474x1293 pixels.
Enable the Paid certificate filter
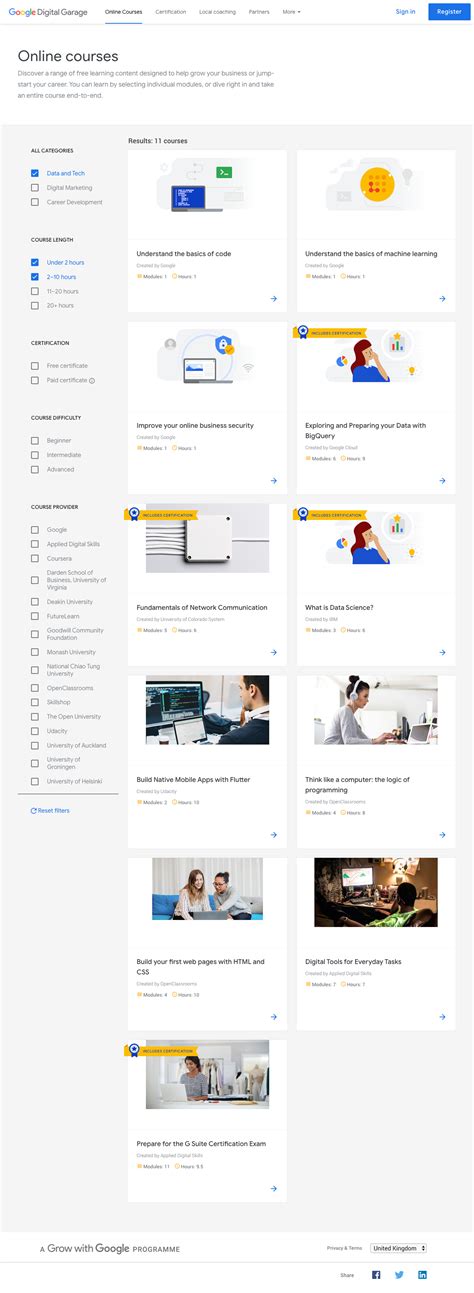[35, 380]
